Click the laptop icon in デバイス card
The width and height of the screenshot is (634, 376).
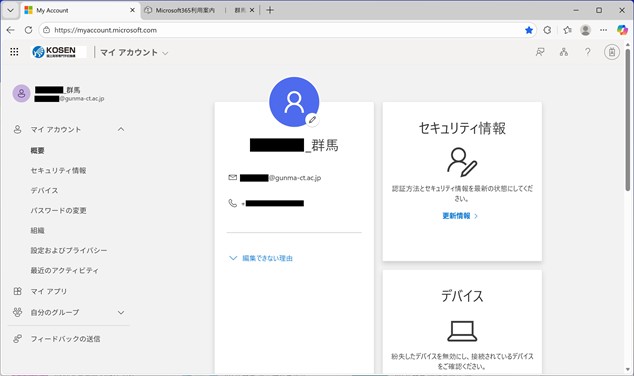click(462, 331)
